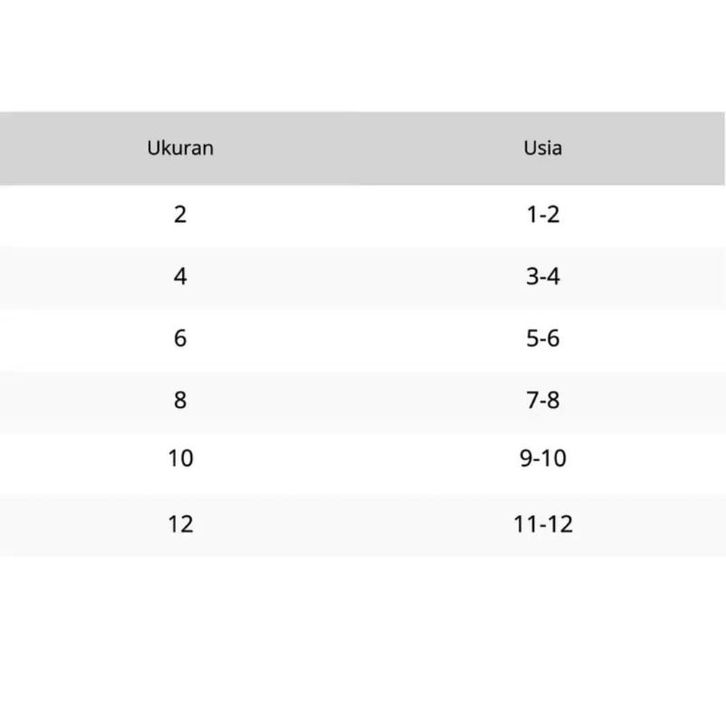Click the 5-6 age value
This screenshot has height=726, width=726.
click(x=543, y=338)
